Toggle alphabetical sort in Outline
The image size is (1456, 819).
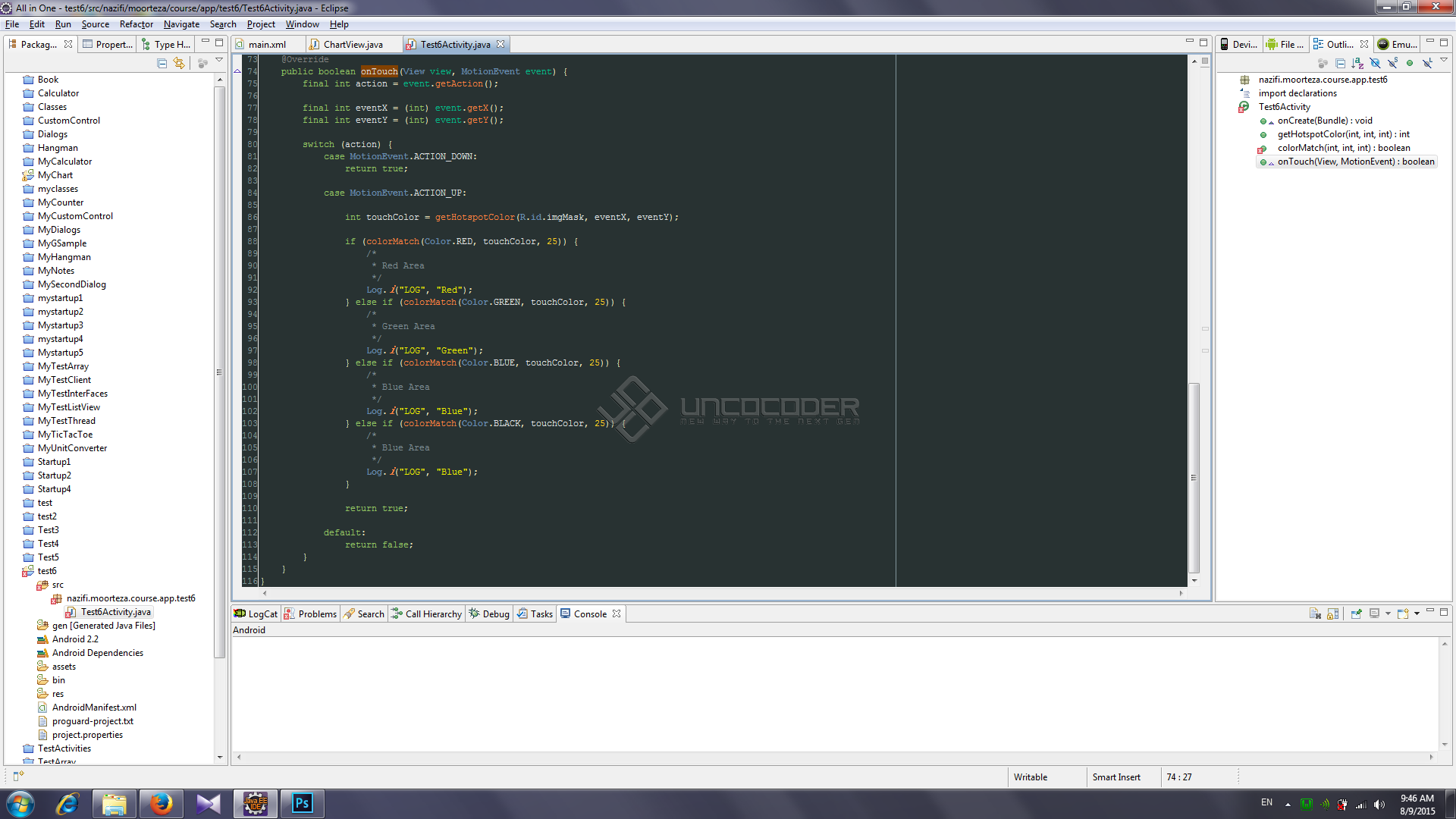coord(1357,63)
